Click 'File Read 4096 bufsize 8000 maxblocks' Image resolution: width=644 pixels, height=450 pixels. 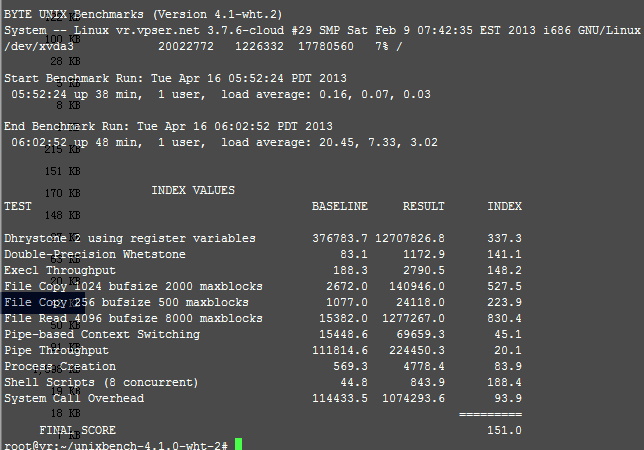[133, 319]
